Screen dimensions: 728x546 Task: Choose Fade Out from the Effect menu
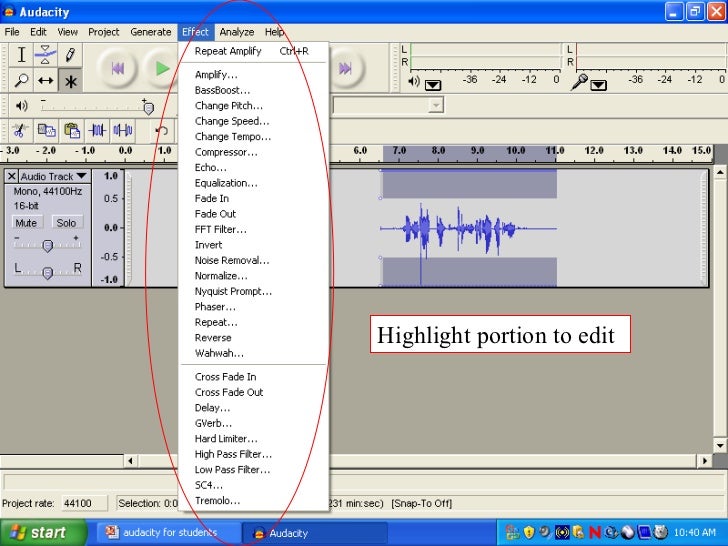coord(215,214)
